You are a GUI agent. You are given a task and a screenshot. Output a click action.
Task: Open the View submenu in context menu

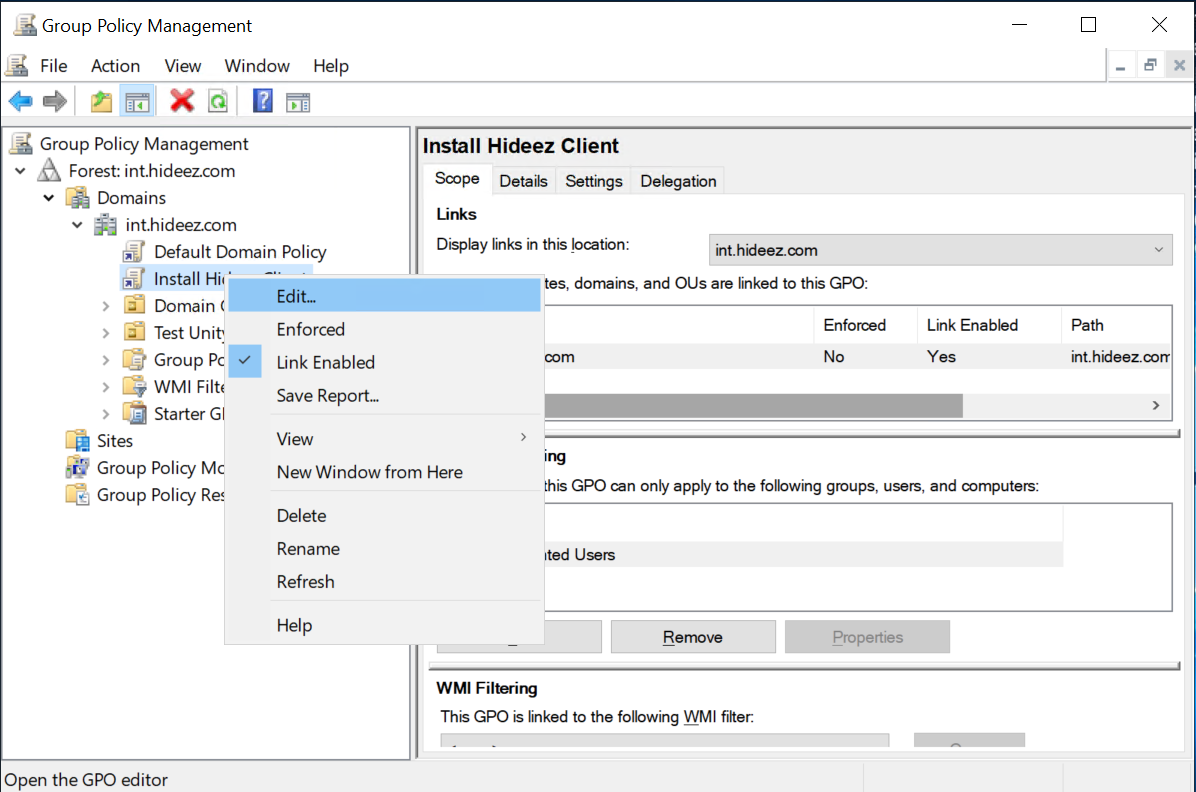click(386, 439)
